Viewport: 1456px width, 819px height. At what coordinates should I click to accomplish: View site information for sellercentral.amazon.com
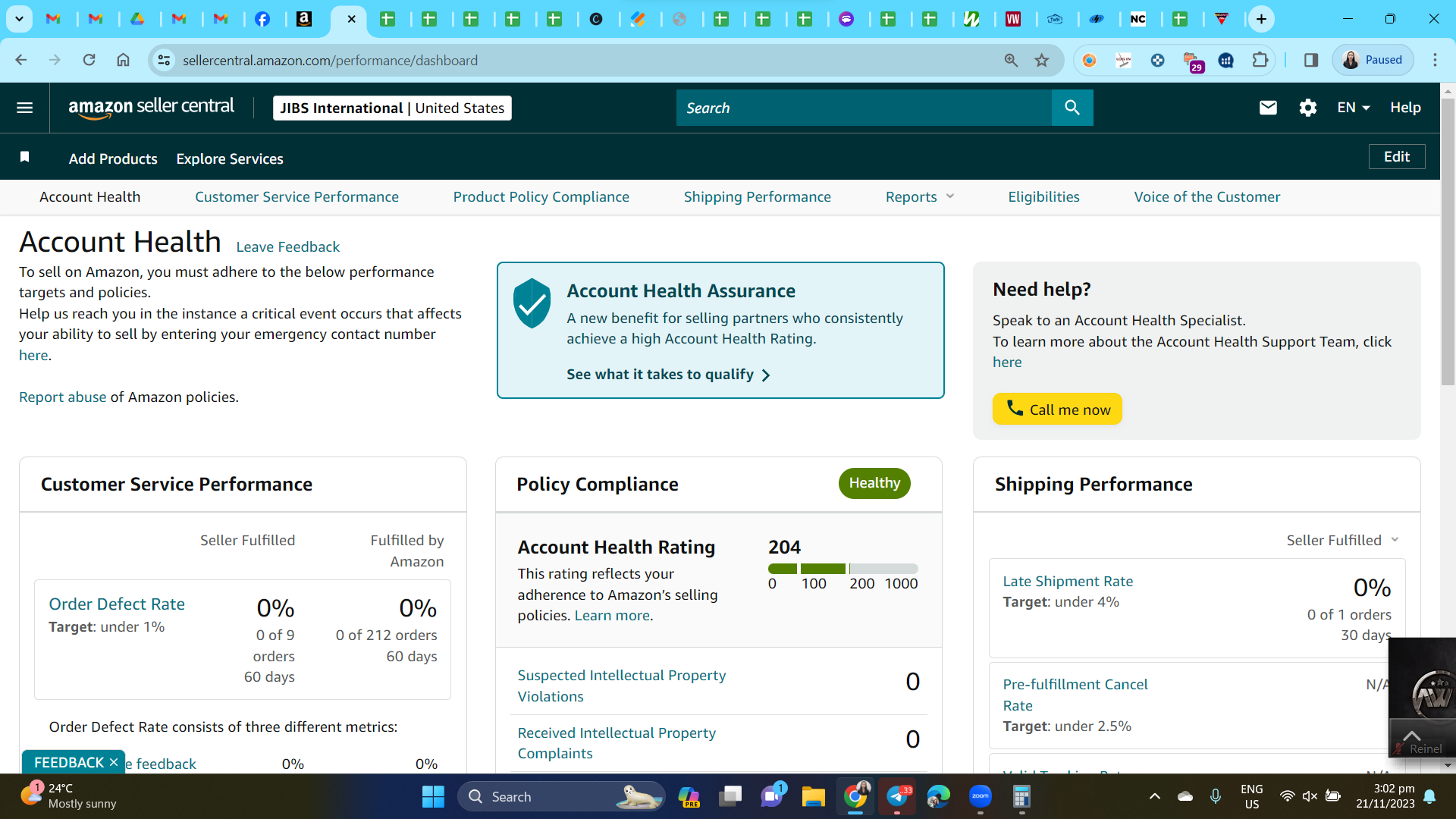pos(164,60)
